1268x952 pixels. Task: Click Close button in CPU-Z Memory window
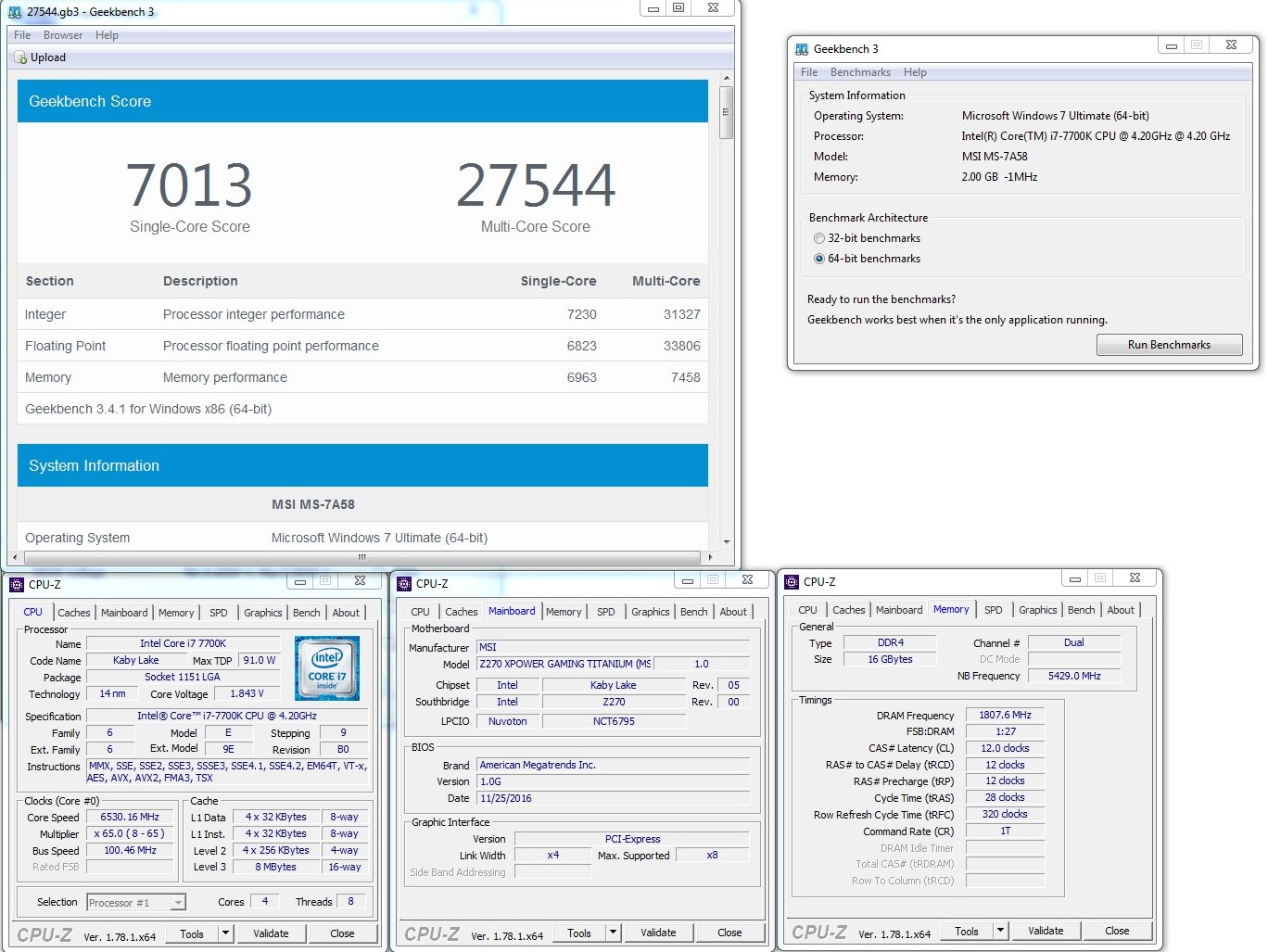1117,931
